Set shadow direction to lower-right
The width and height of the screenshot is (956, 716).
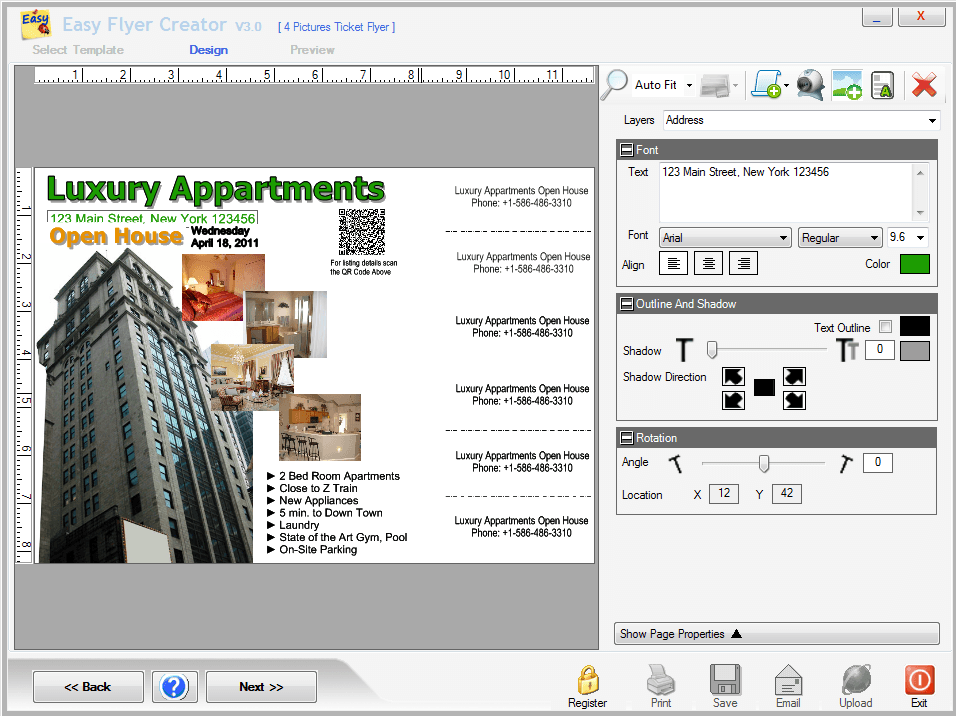click(x=794, y=400)
